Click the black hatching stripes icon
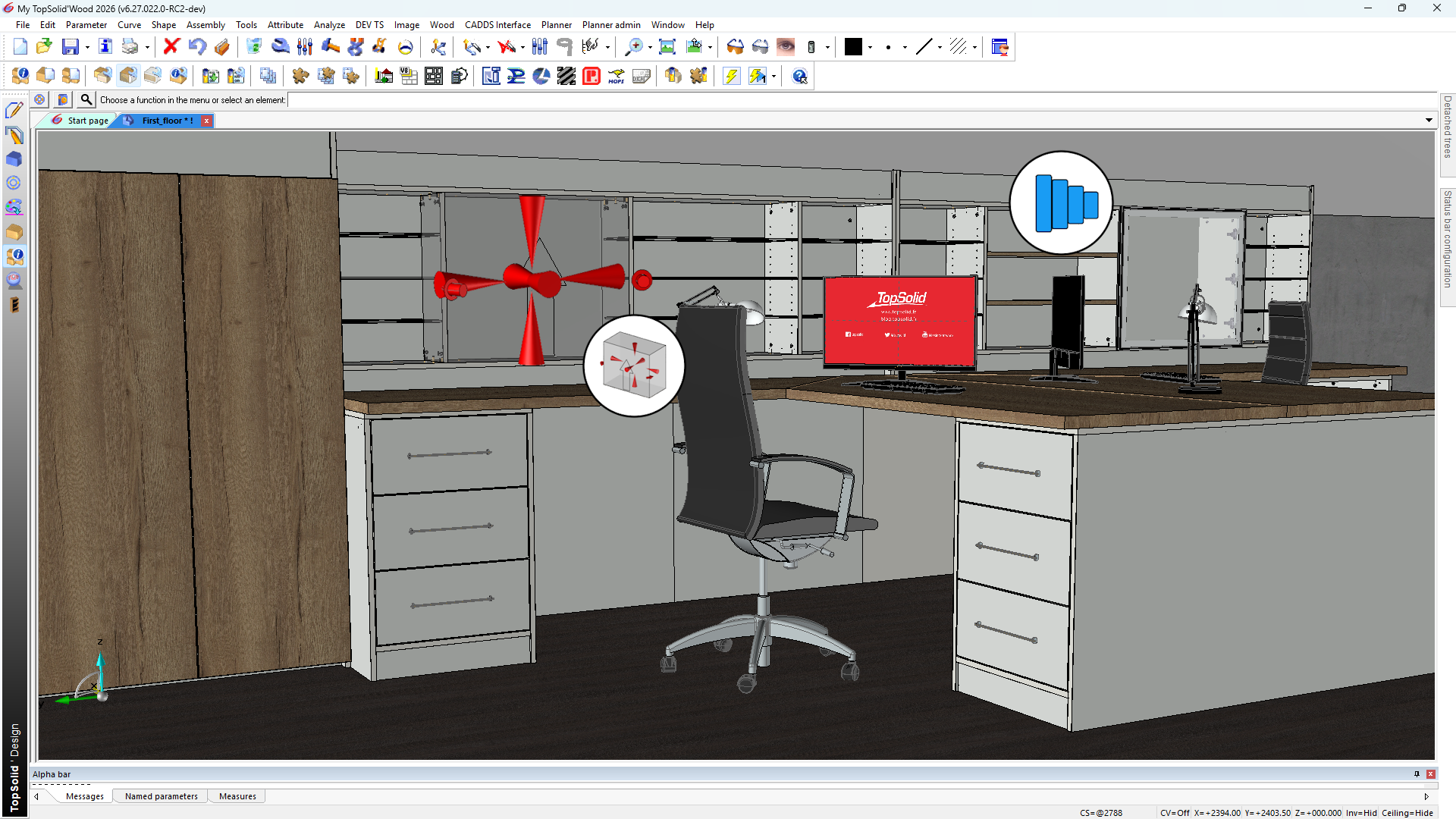 (566, 76)
